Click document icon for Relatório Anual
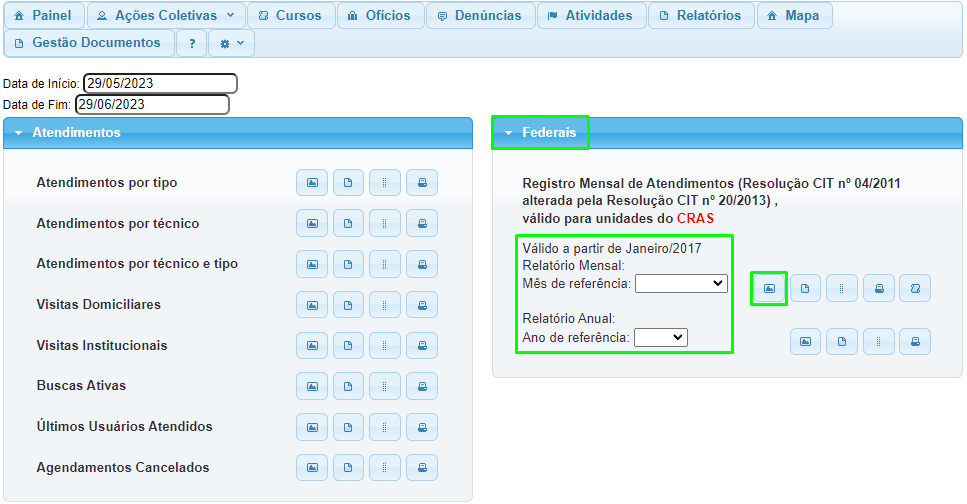The height and width of the screenshot is (504, 967). (842, 342)
